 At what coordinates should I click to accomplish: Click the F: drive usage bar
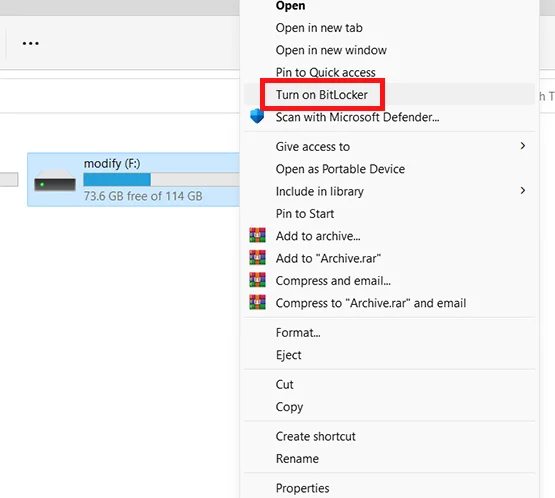[161, 179]
